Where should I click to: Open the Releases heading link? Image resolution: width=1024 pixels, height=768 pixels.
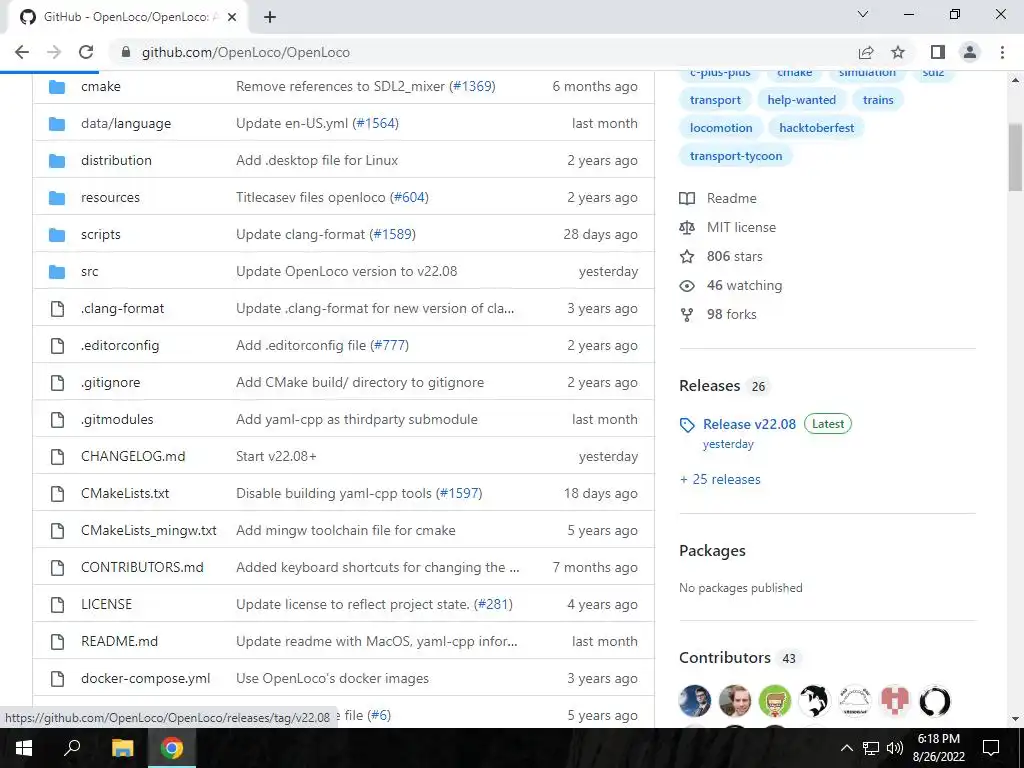point(709,386)
